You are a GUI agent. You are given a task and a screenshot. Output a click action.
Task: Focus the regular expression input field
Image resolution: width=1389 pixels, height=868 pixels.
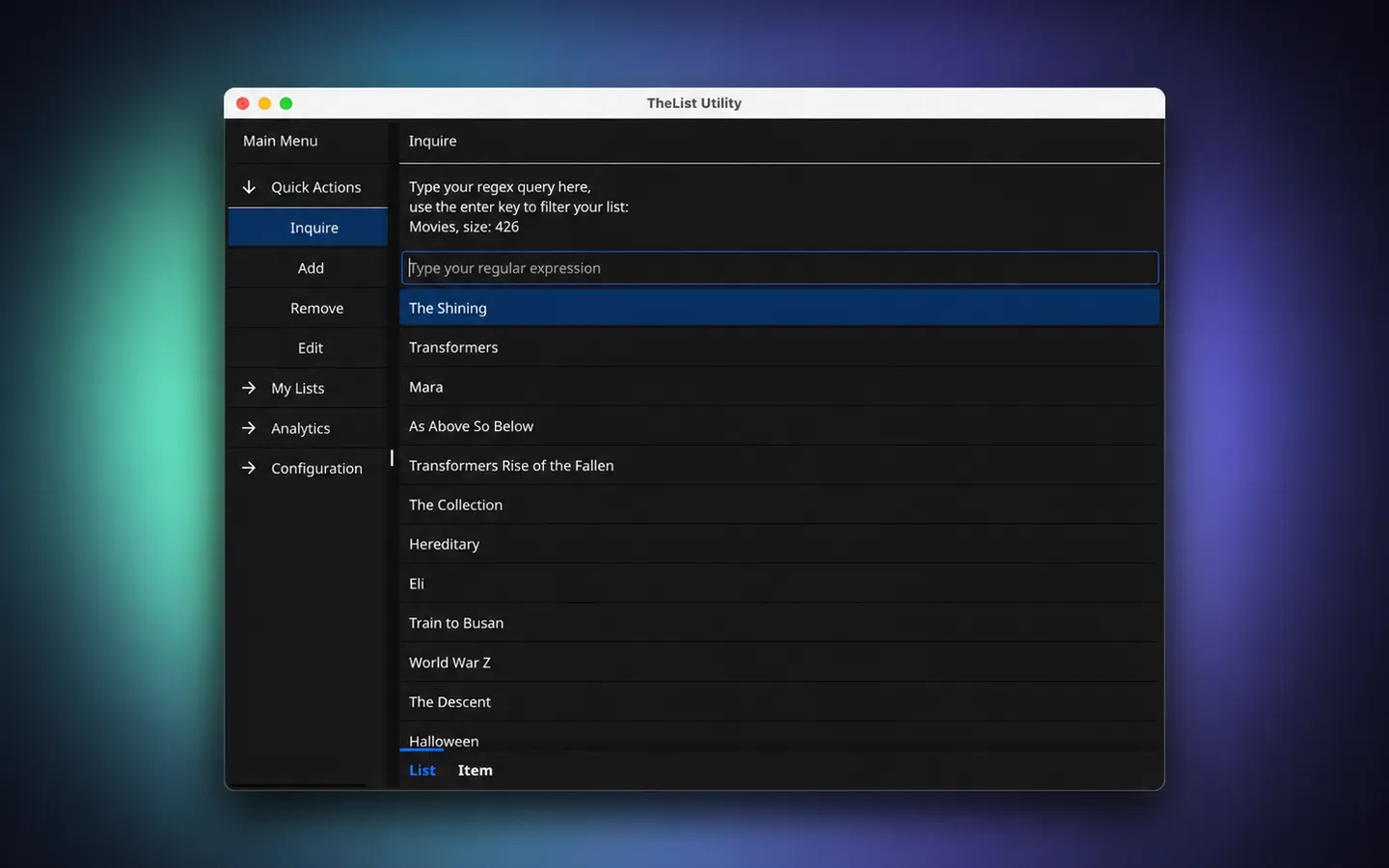point(779,268)
